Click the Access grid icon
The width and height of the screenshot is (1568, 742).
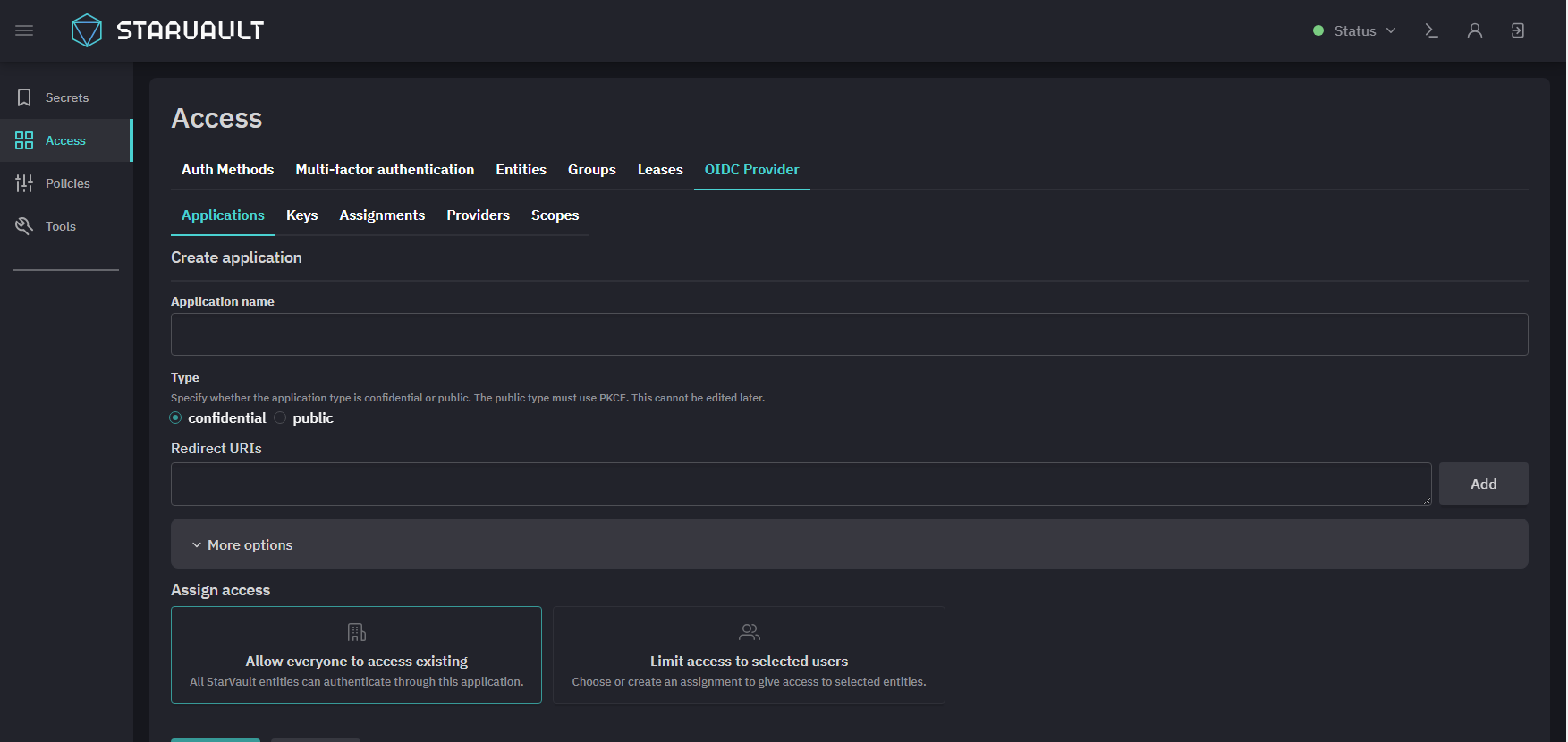tap(24, 140)
